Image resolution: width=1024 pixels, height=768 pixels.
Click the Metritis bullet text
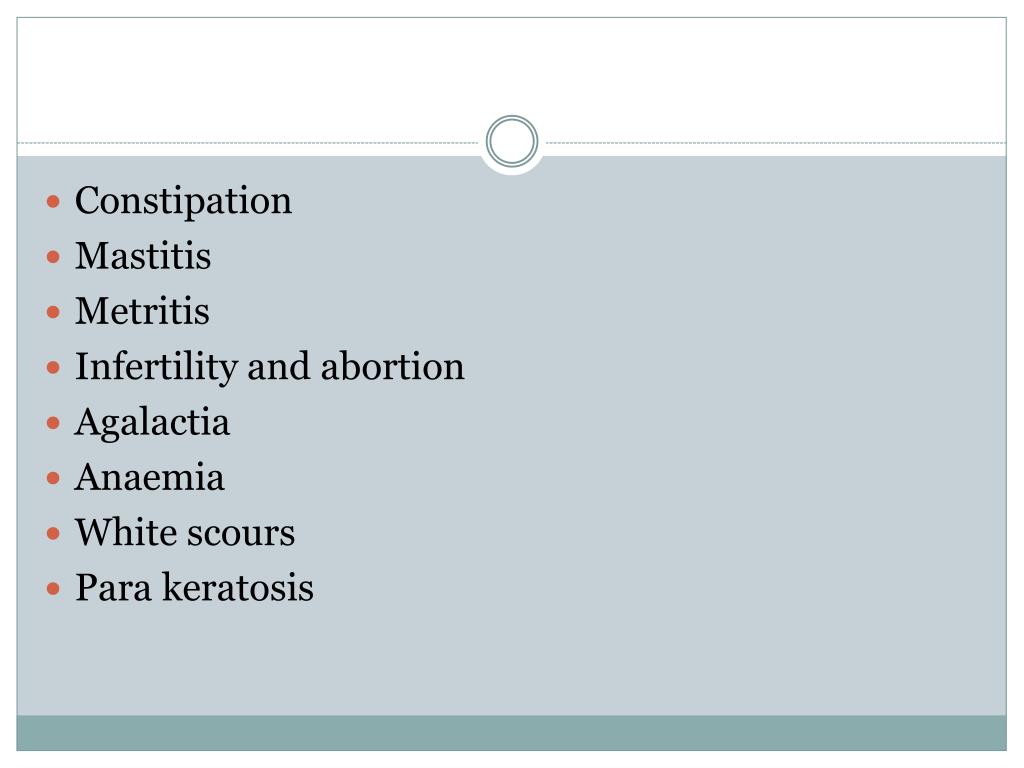coord(142,312)
